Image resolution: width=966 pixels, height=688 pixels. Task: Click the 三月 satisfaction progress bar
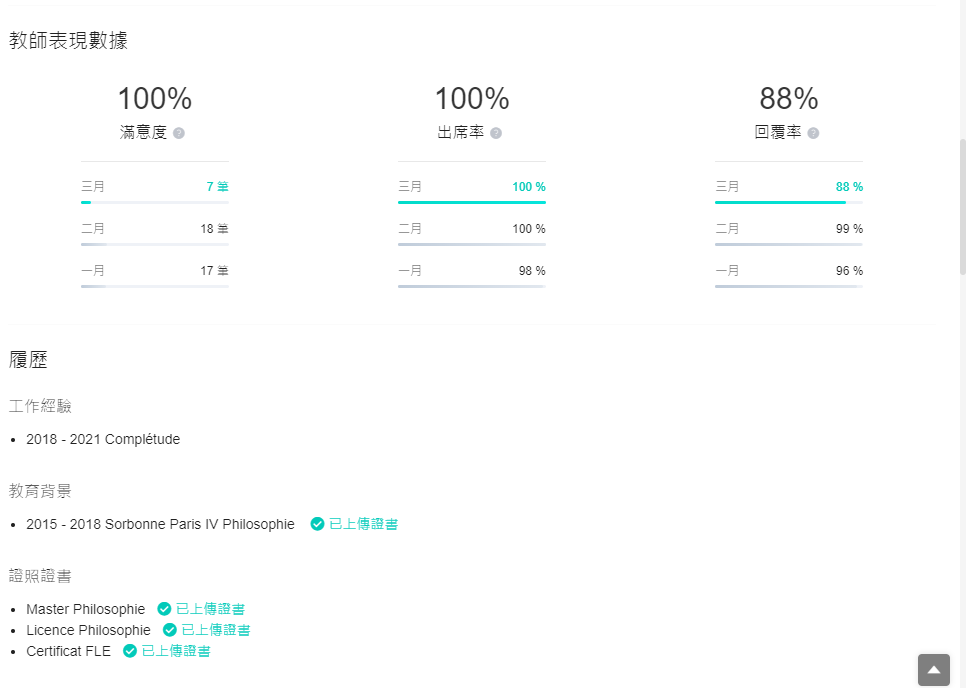pos(155,202)
